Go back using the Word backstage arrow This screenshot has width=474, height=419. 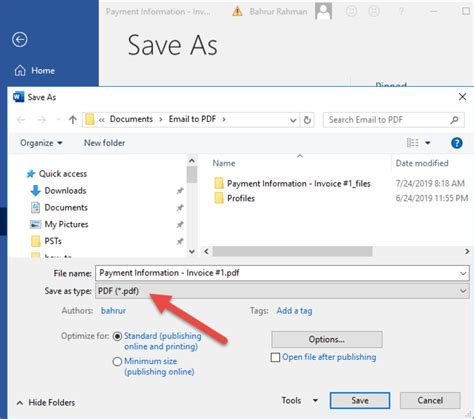[20, 40]
